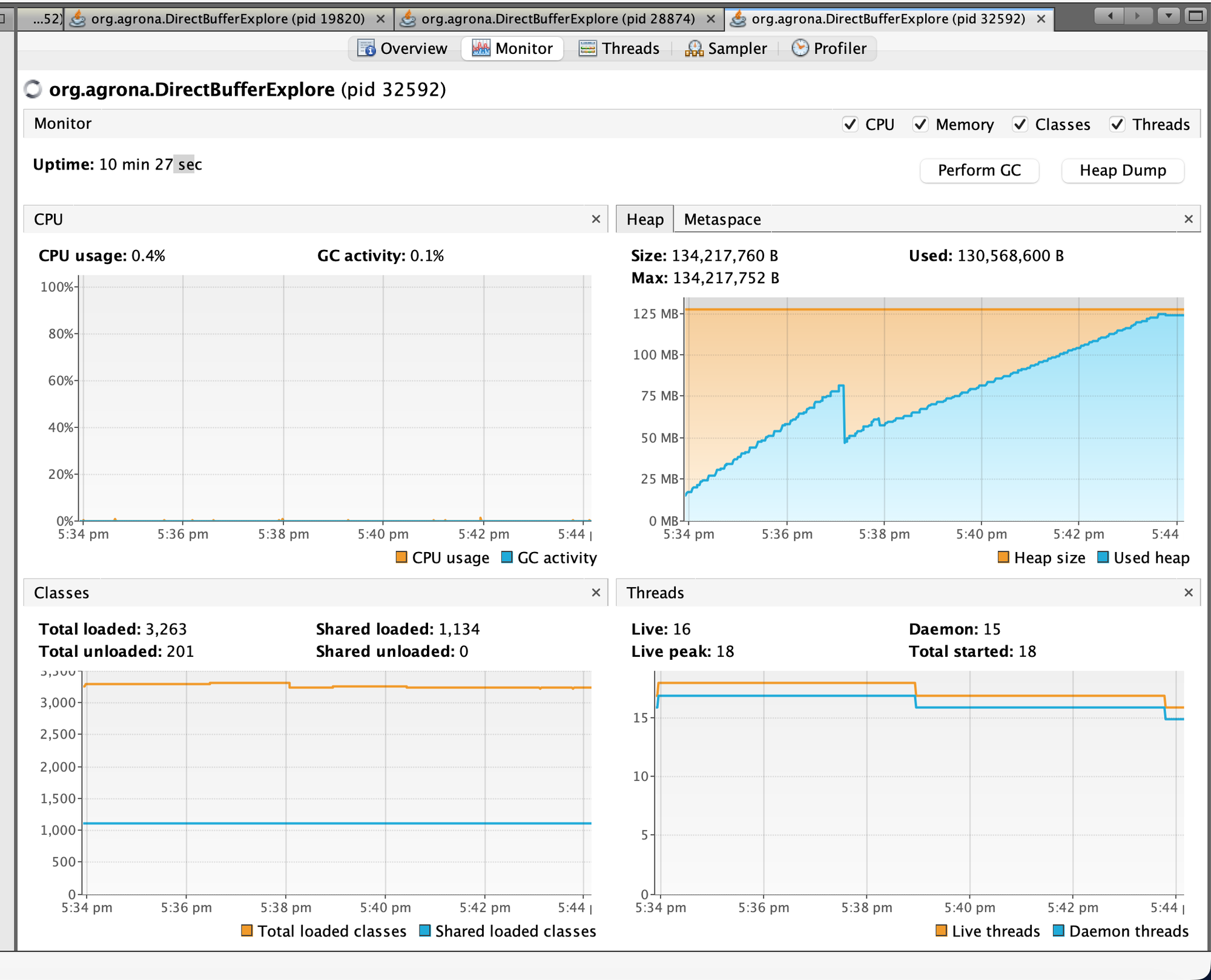Click Heap size legend swatch

coord(1003,557)
